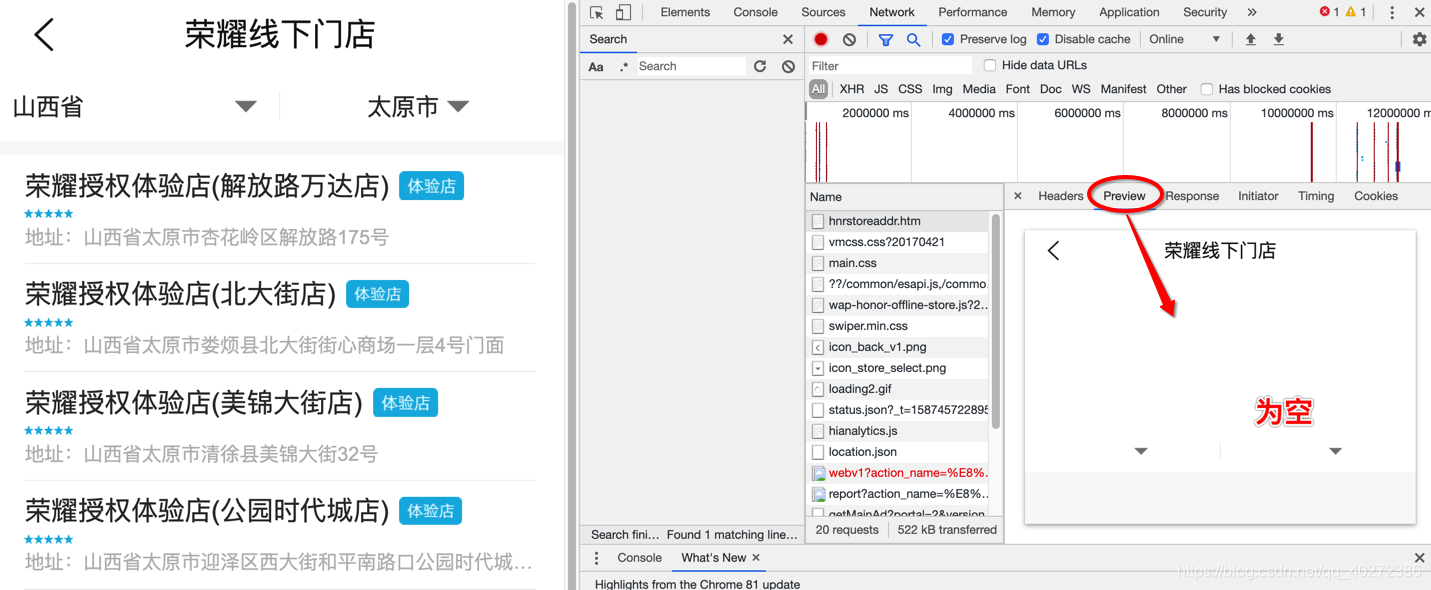Focus the Search text field
Image resolution: width=1431 pixels, height=590 pixels.
(x=691, y=66)
